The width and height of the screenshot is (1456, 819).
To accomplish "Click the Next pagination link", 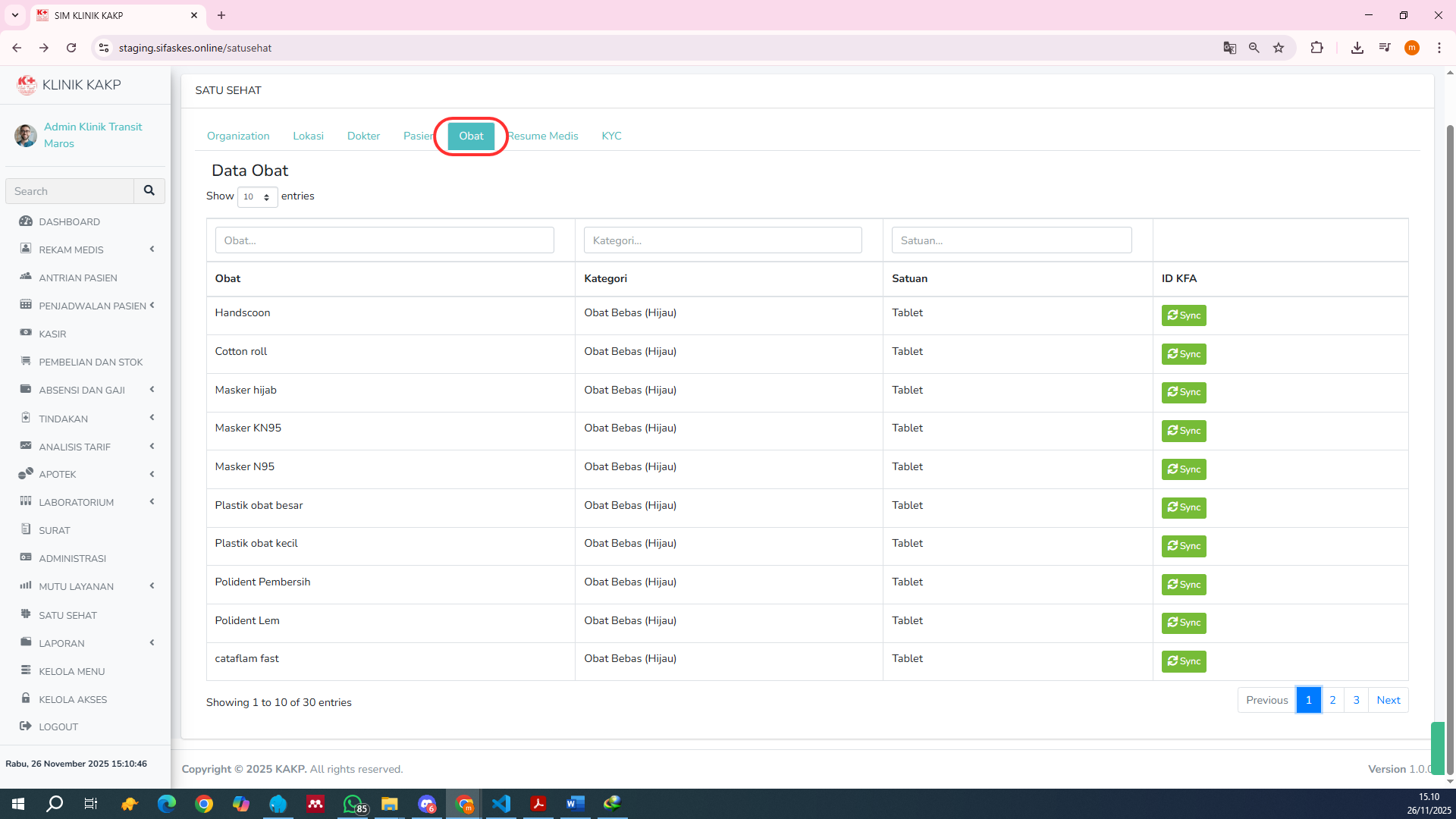I will coord(1388,700).
